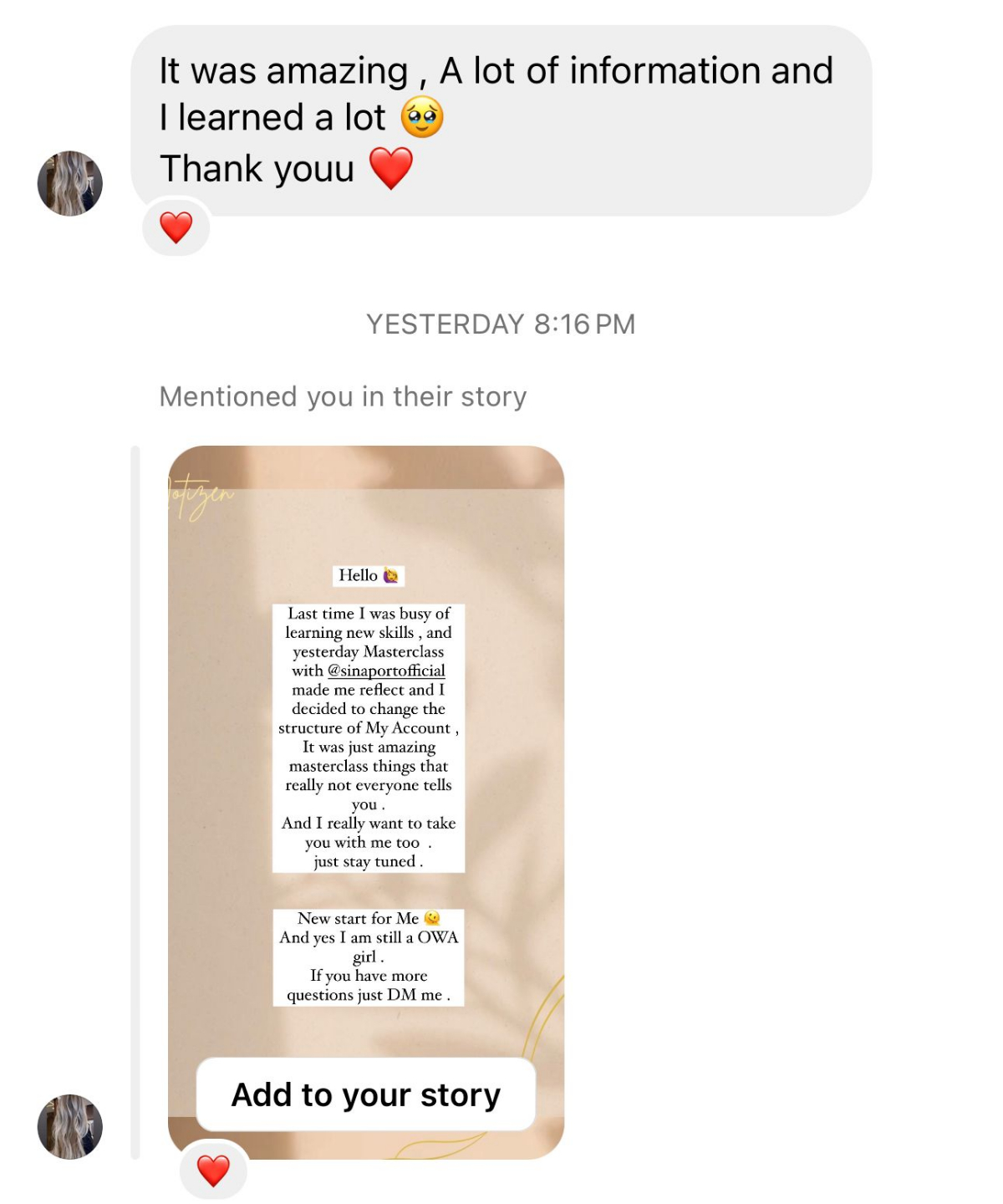Tap the gold script signature on story
Image resolution: width=1003 pixels, height=1204 pixels.
pos(201,497)
